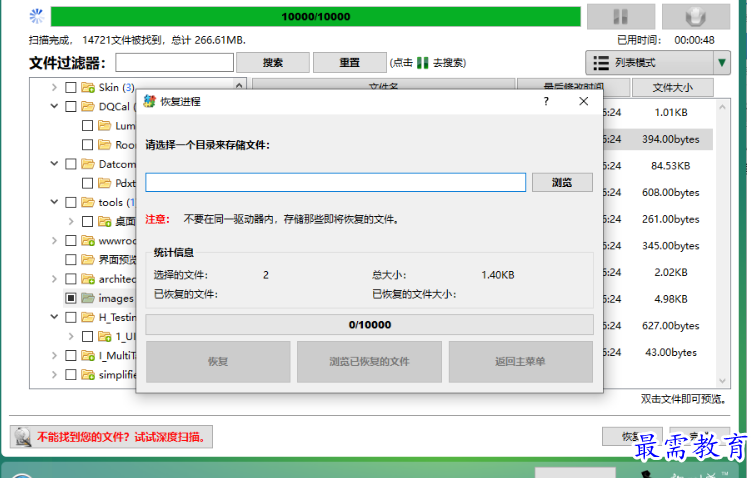Click the file filter input field

pos(175,63)
